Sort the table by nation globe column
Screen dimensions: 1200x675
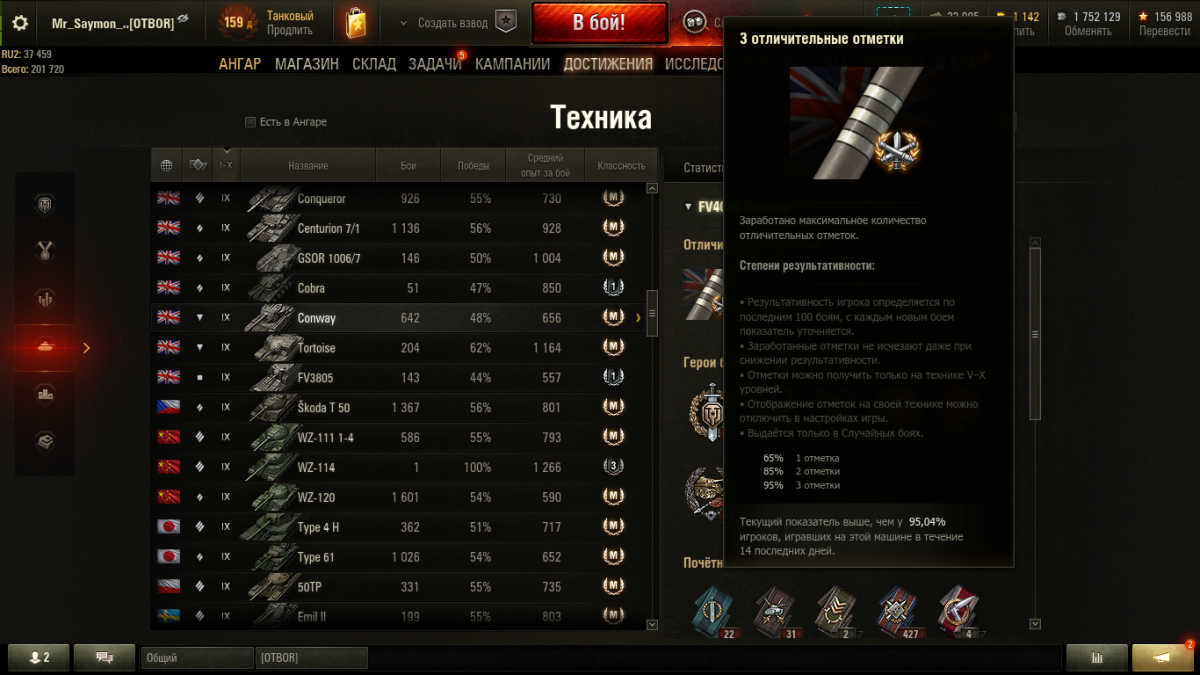point(167,165)
